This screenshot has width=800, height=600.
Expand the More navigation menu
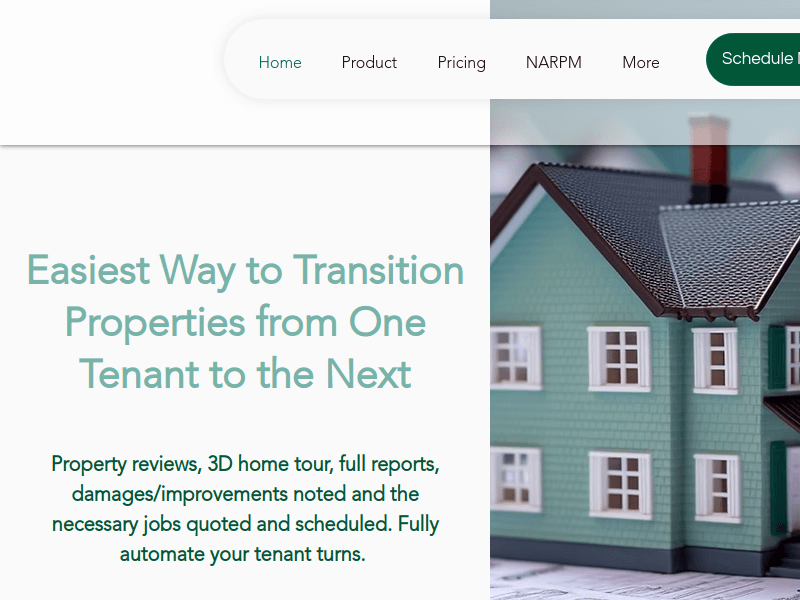click(641, 62)
